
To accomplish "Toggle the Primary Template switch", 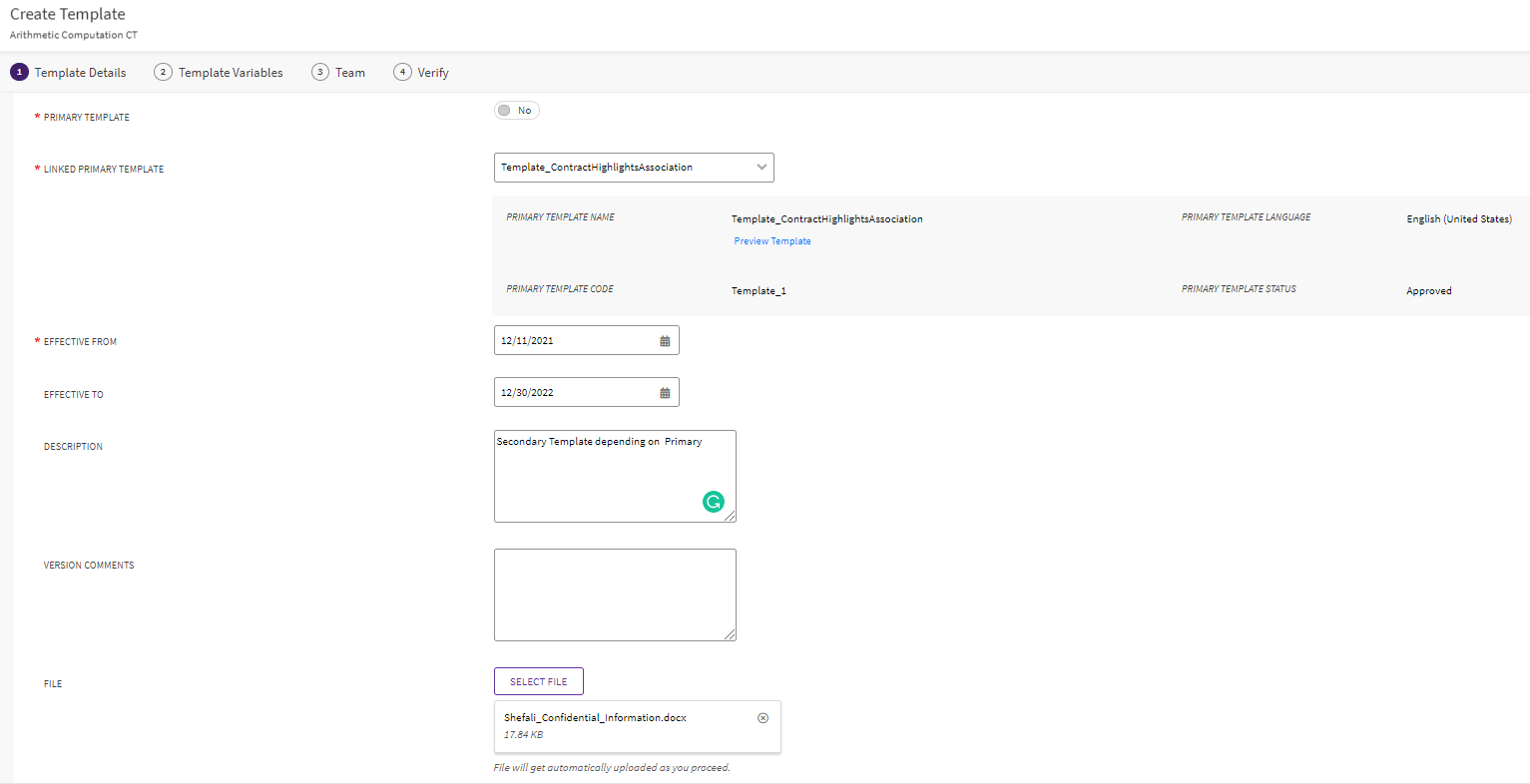I will coord(516,111).
